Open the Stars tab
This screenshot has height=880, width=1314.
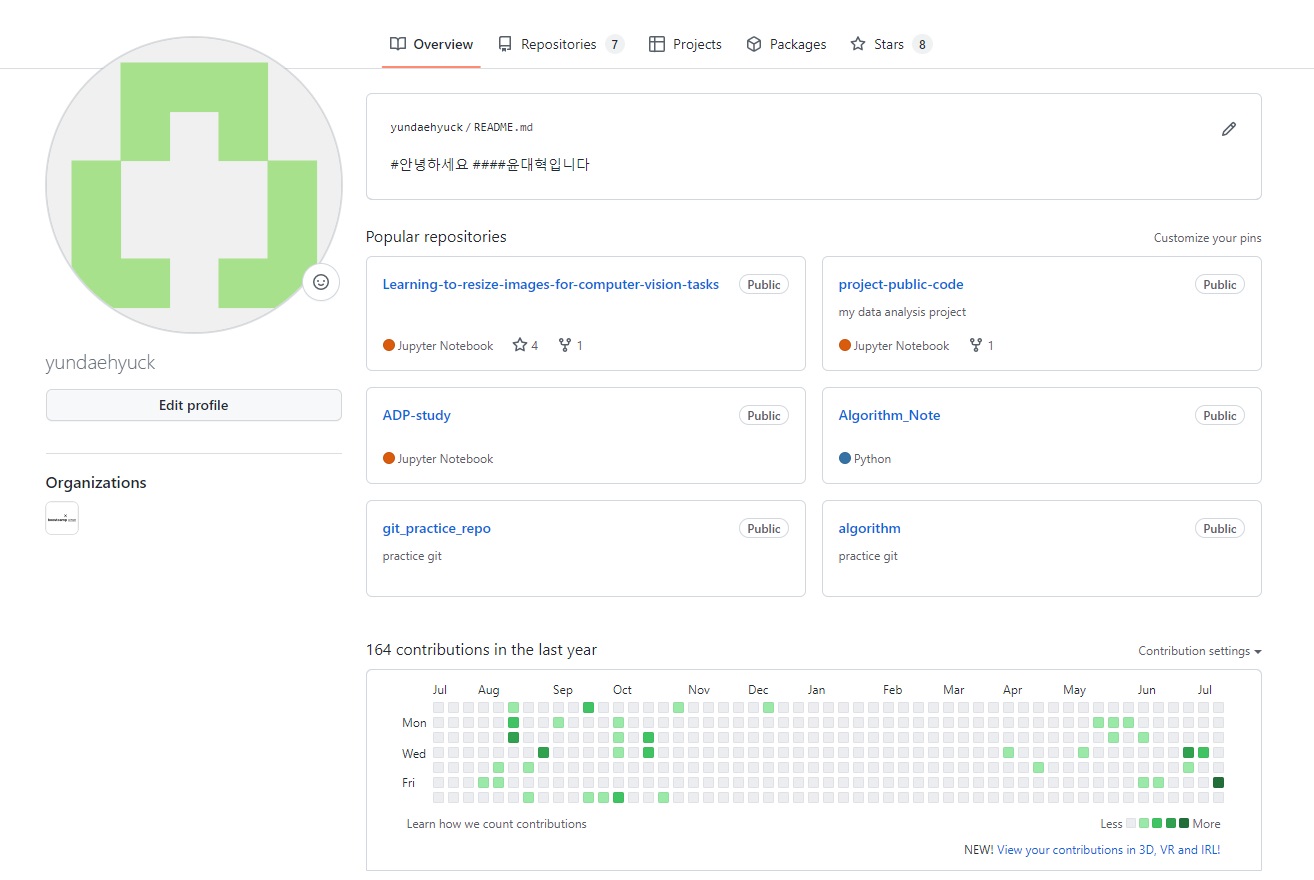[x=890, y=44]
